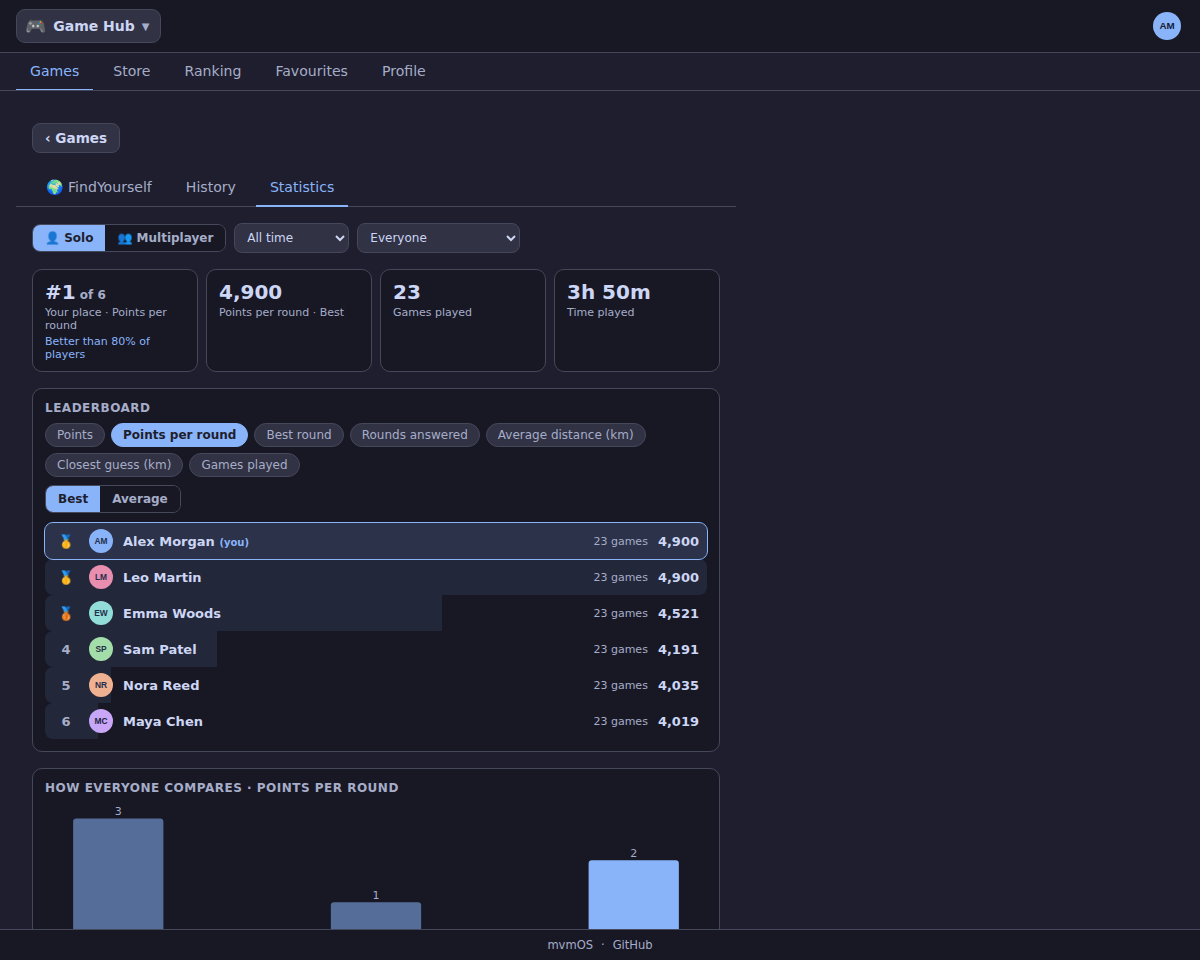Image resolution: width=1200 pixels, height=960 pixels.
Task: Switch to the FindYourself tab
Action: 99,187
